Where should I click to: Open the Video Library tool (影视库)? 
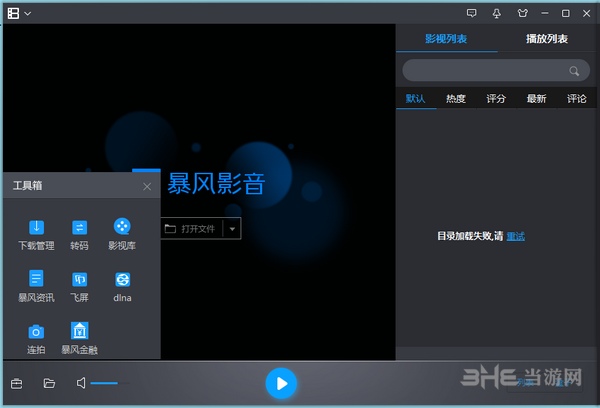[122, 234]
